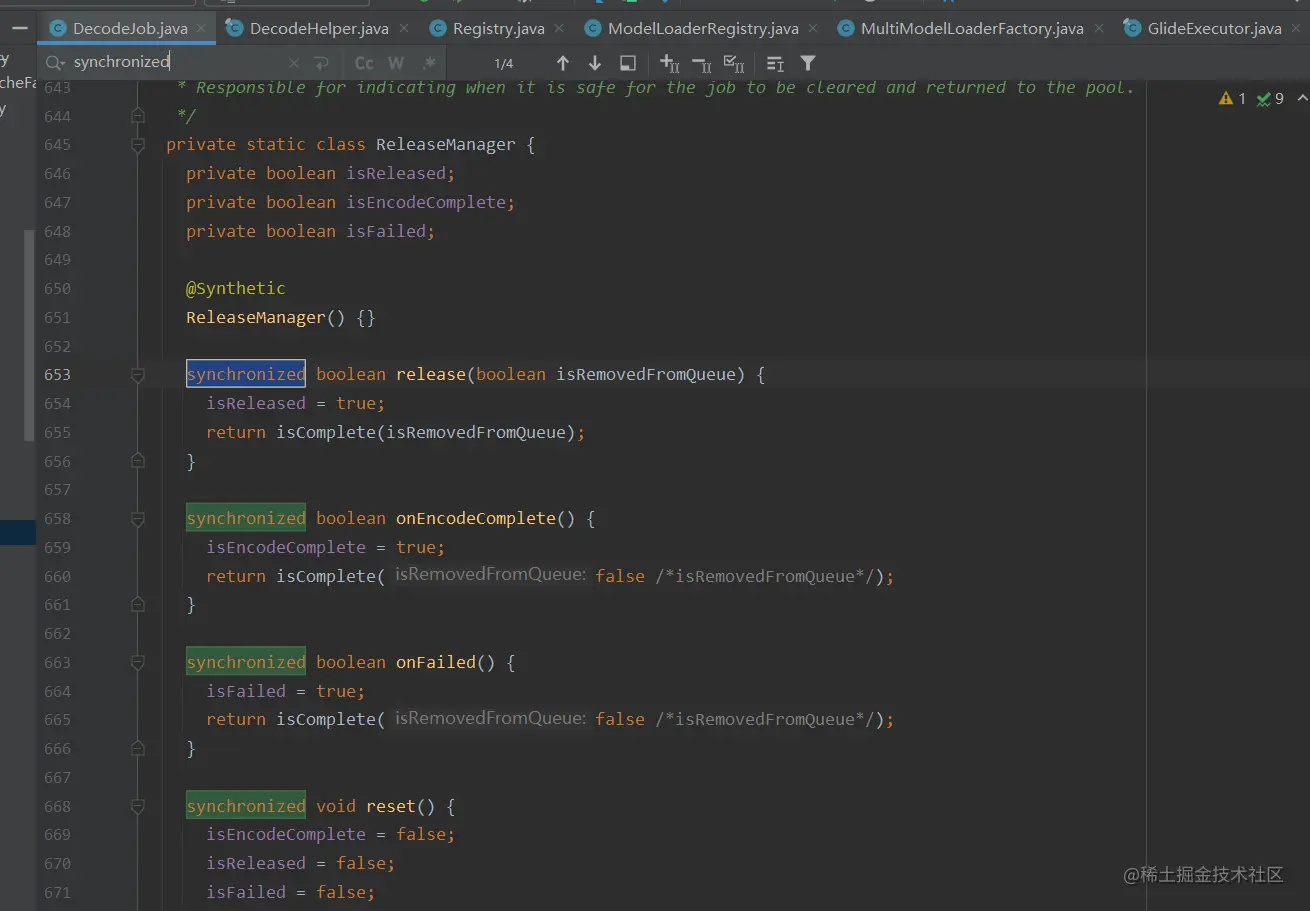
Task: Clear the synchronized search text
Action: 294,63
